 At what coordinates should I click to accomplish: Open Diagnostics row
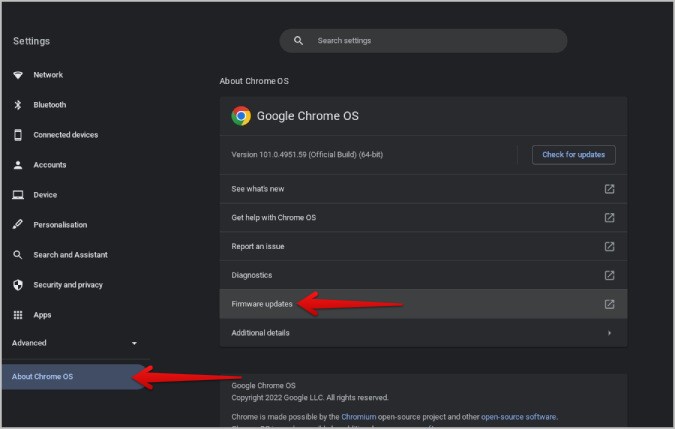tap(423, 275)
